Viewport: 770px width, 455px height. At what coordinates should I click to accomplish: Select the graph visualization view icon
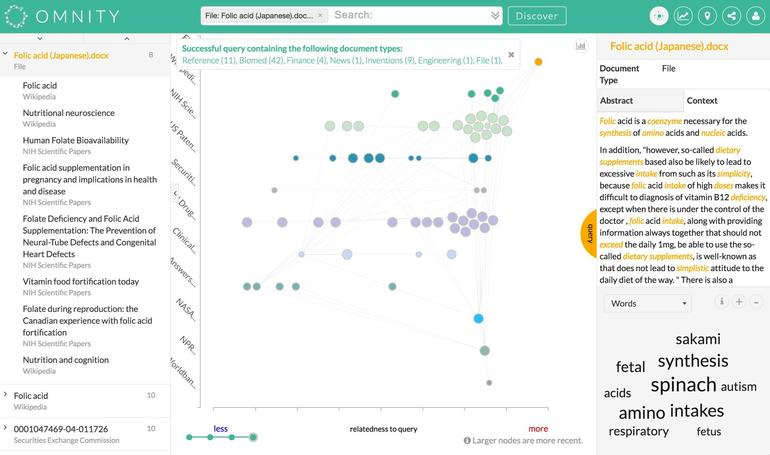(659, 16)
